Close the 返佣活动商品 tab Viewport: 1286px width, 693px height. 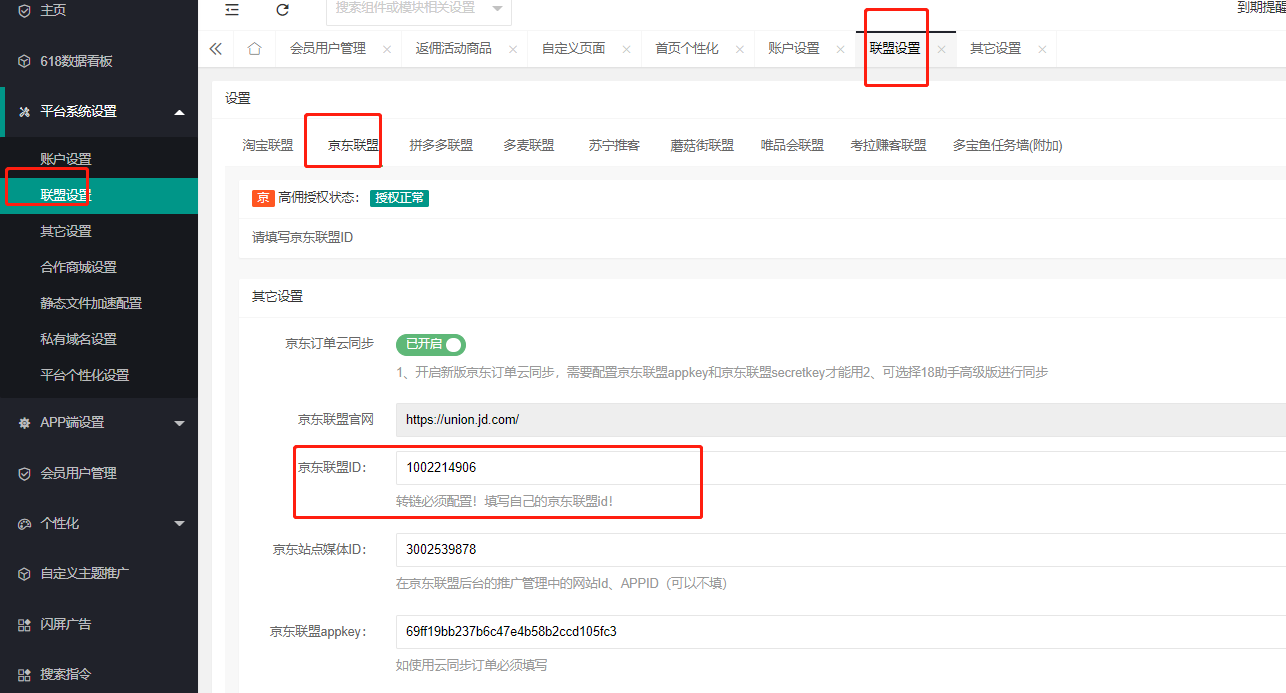[513, 49]
